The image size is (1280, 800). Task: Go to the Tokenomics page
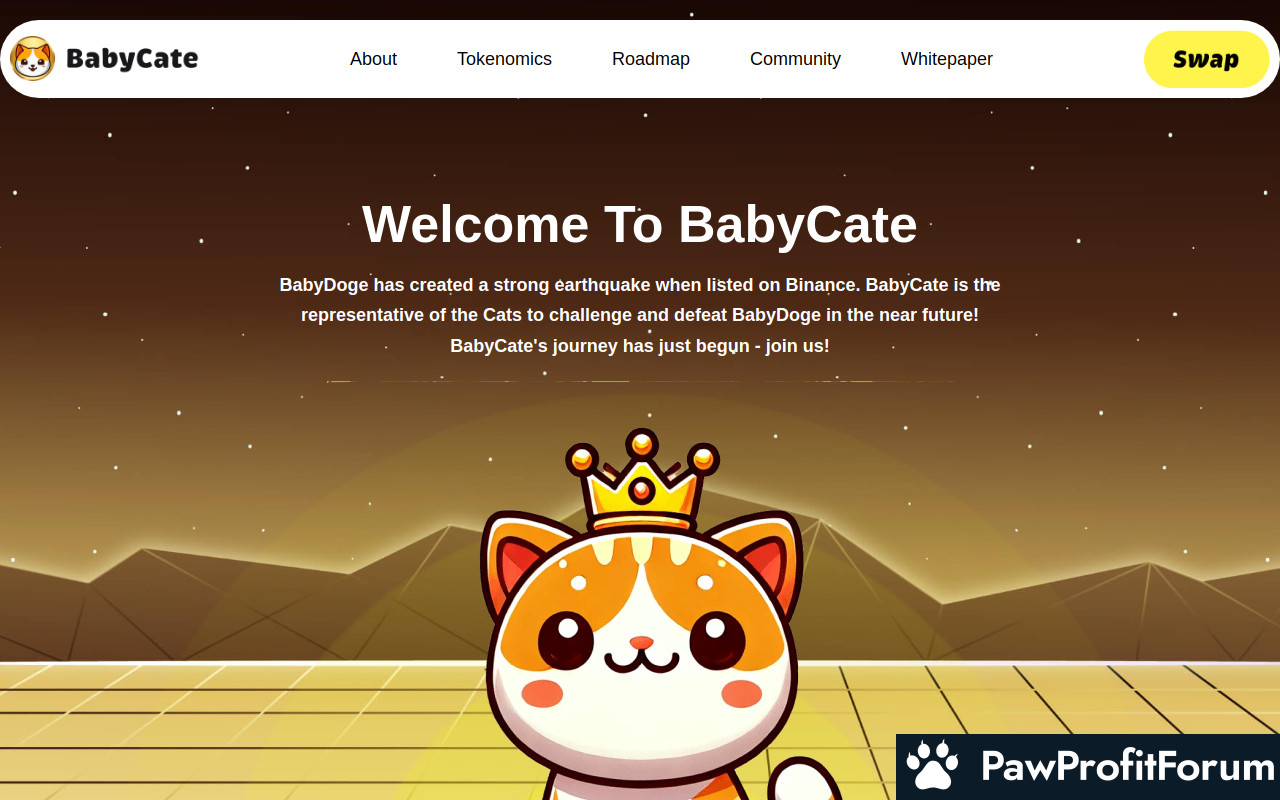(504, 59)
